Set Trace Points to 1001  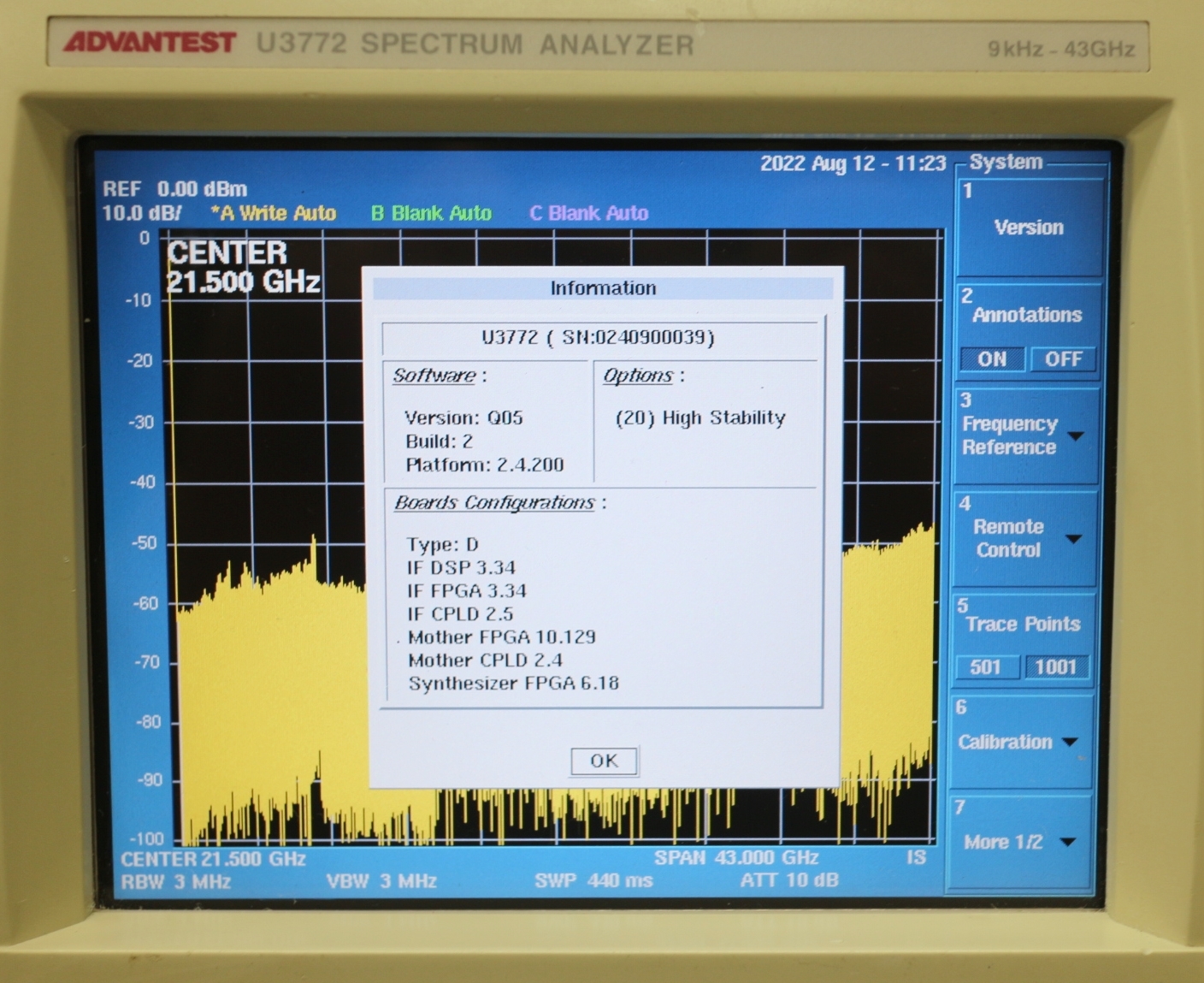(x=1056, y=667)
